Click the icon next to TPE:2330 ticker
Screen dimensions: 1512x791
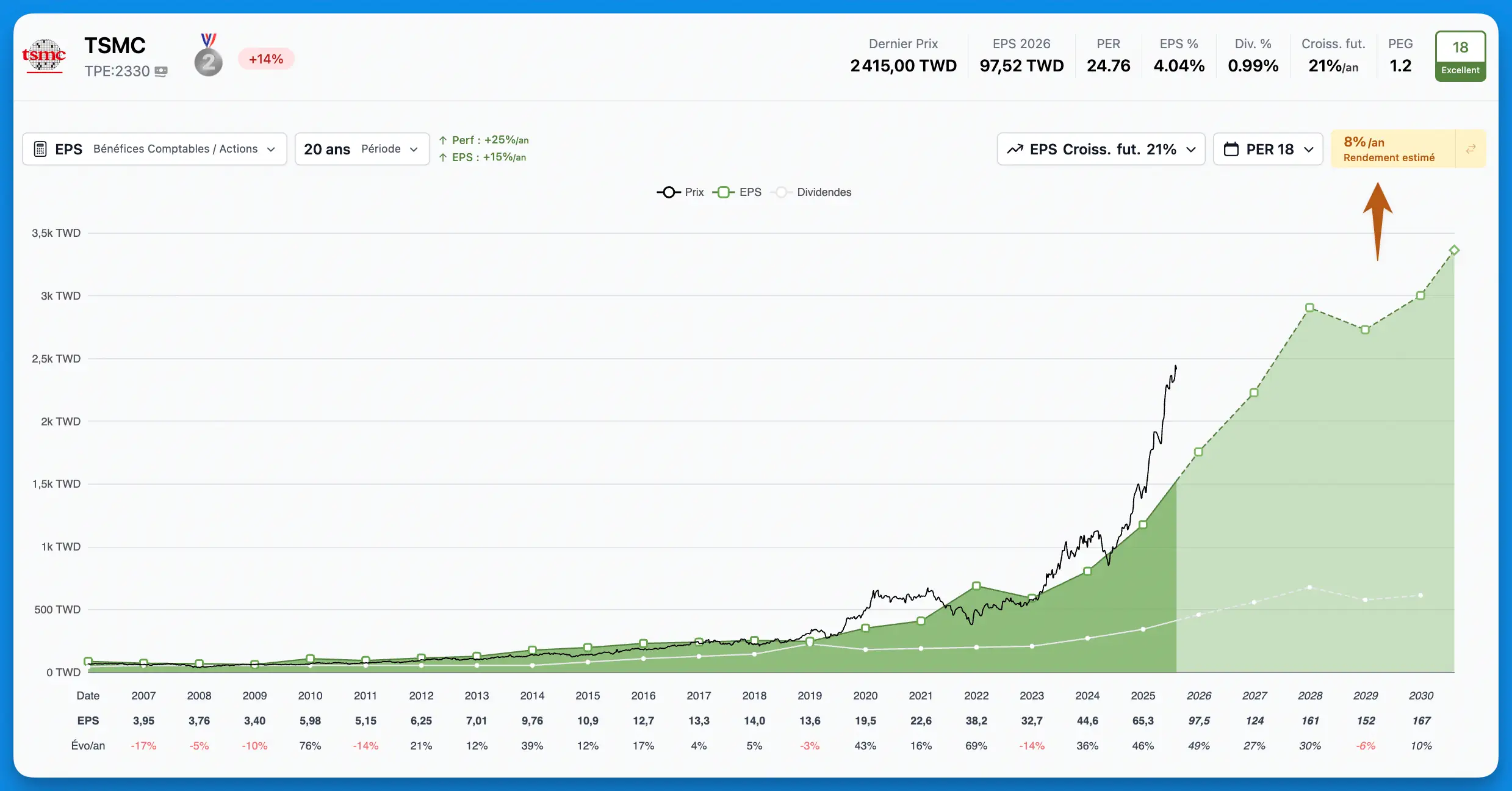tap(161, 71)
